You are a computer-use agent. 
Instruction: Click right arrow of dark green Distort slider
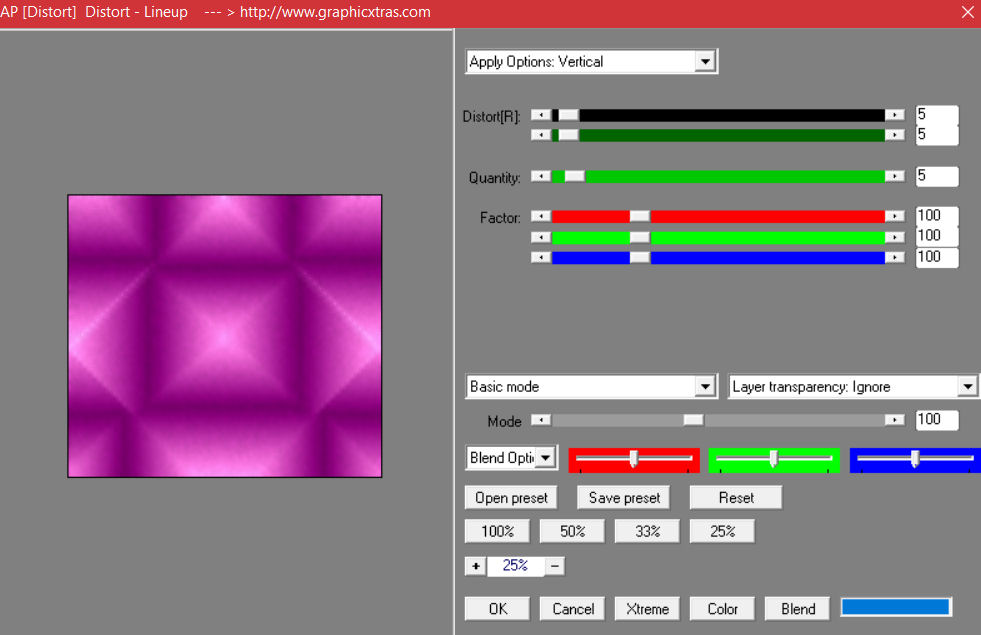(x=895, y=135)
